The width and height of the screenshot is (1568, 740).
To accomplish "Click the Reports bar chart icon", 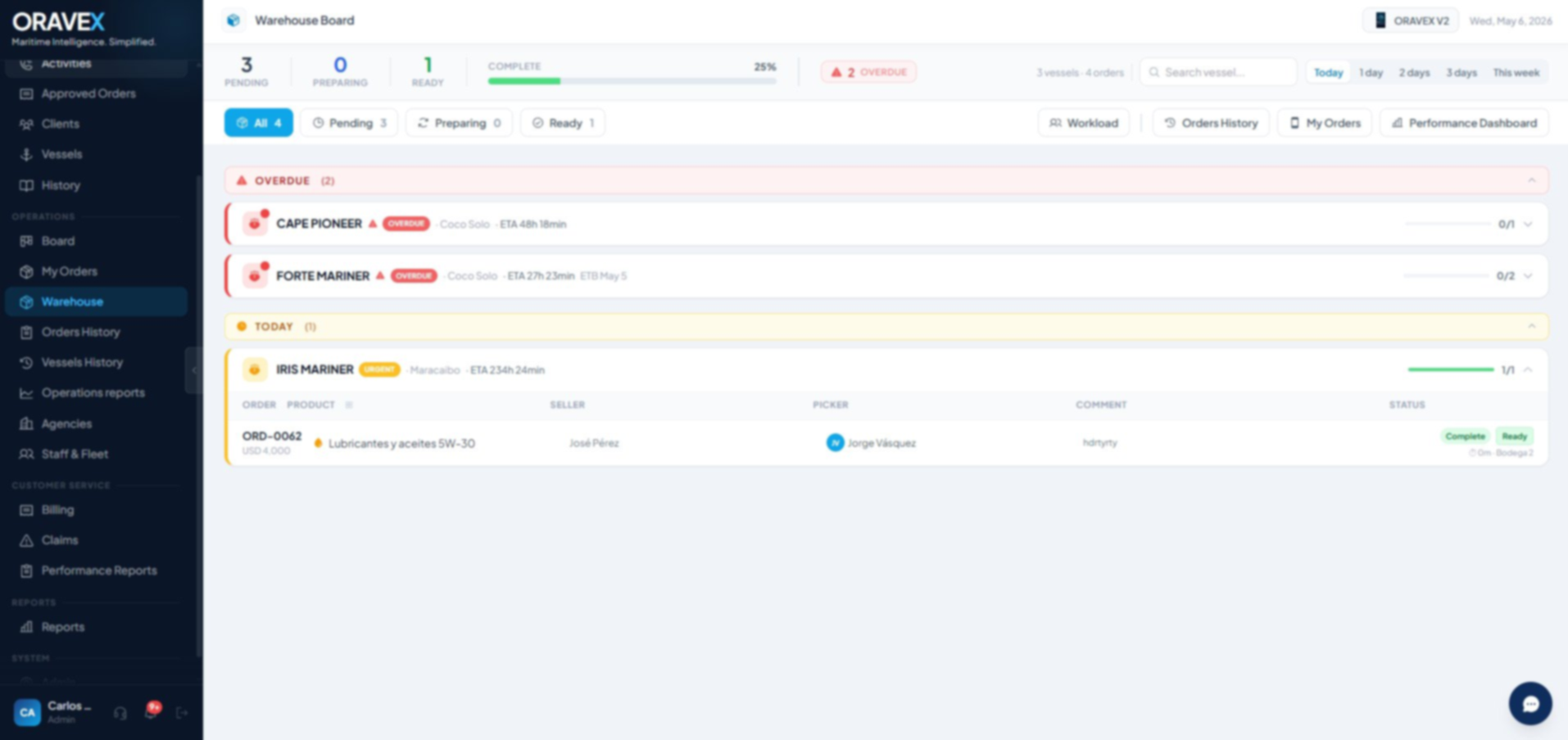I will tap(26, 627).
